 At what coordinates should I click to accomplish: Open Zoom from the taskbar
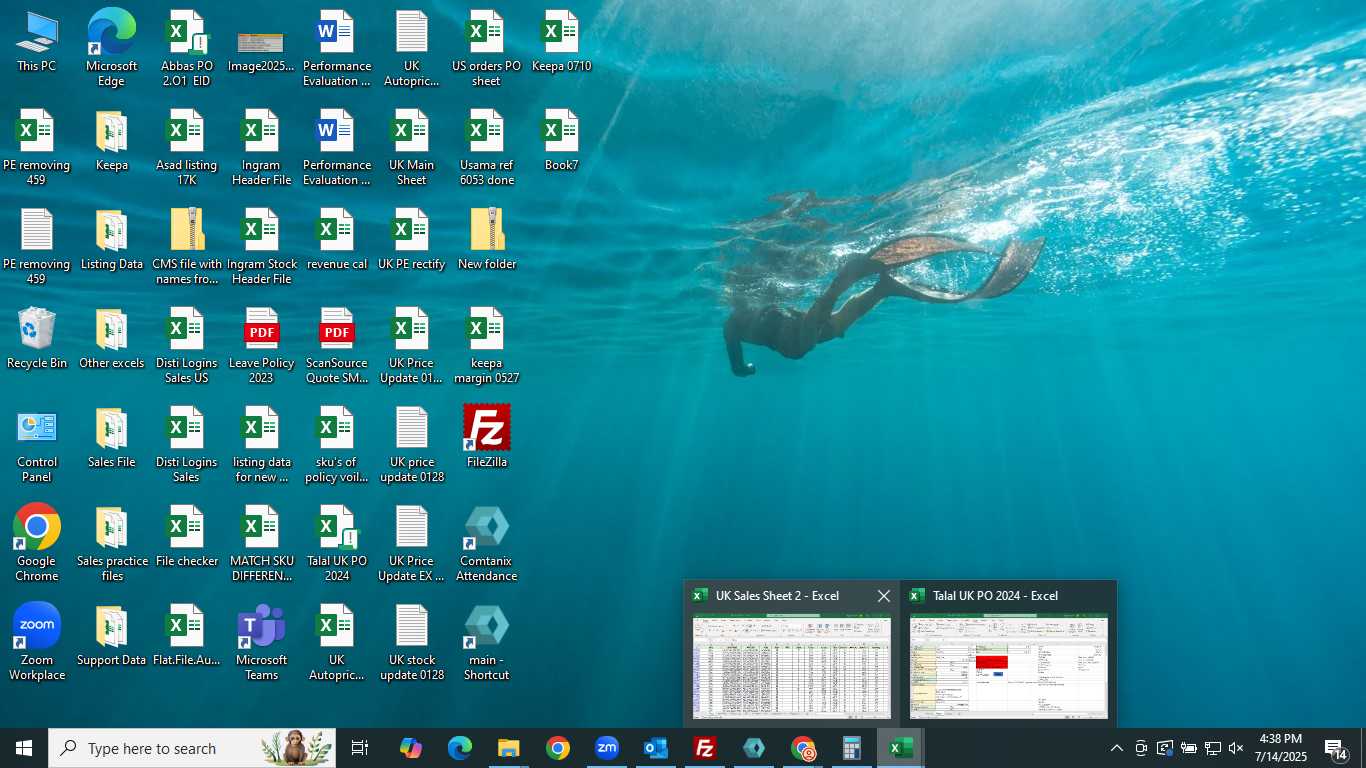pyautogui.click(x=606, y=748)
